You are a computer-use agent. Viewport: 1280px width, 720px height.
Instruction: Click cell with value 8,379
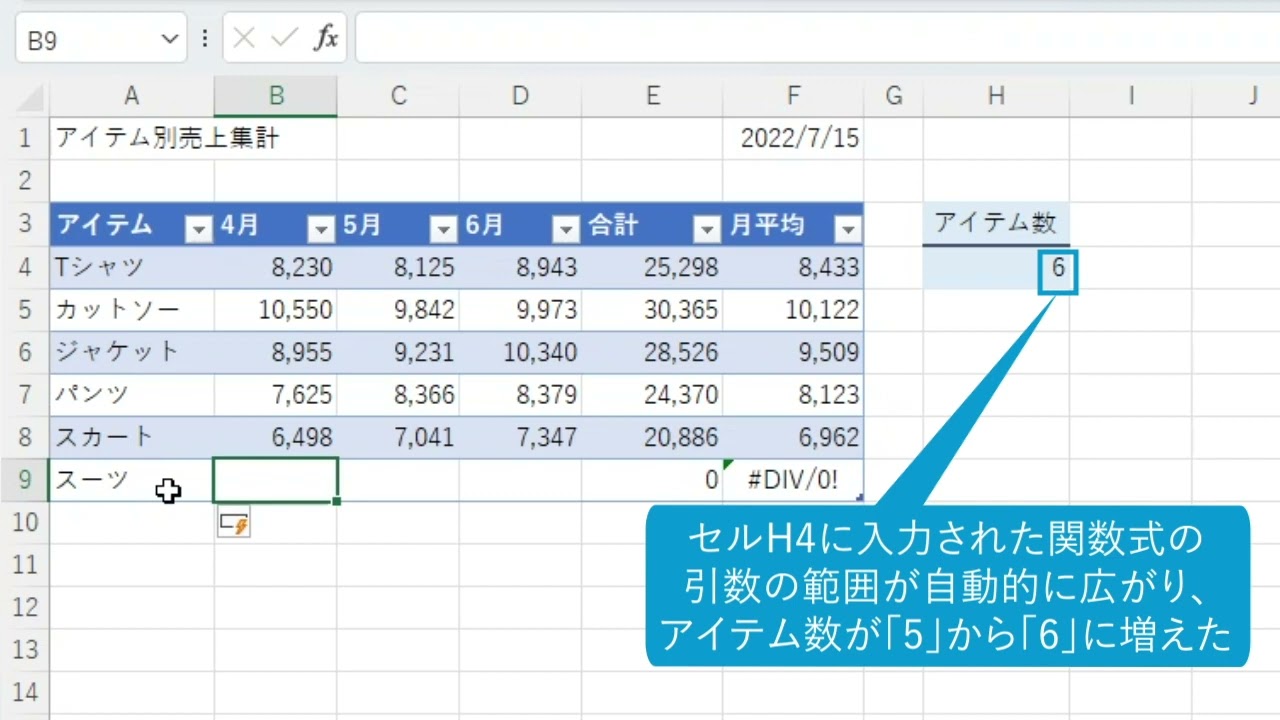coord(520,394)
